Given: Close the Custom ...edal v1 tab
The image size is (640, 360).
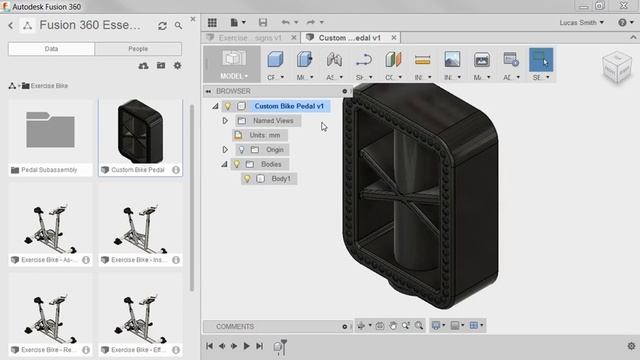Looking at the screenshot, I should tap(394, 38).
